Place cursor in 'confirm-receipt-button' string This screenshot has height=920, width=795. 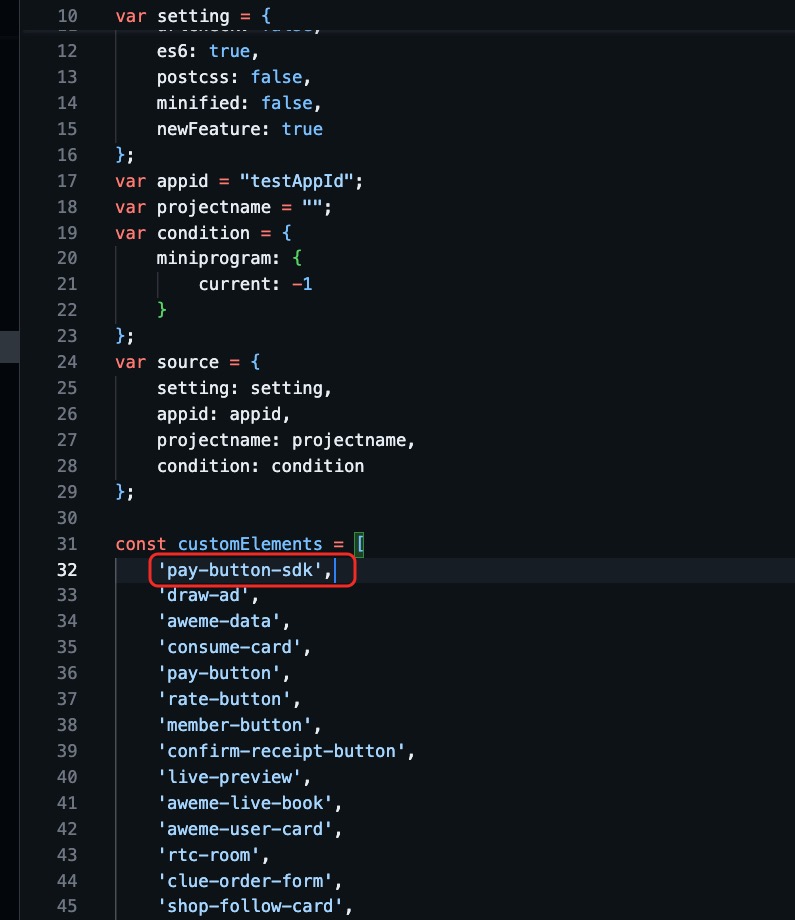click(x=280, y=751)
